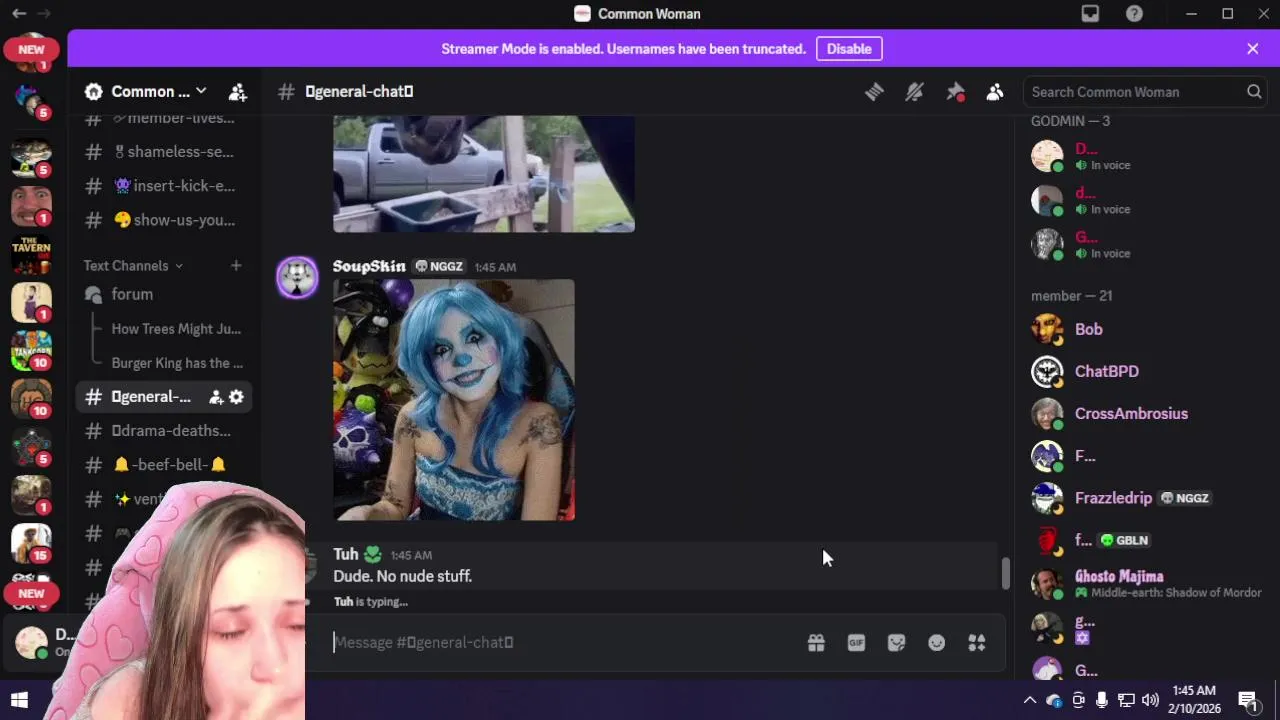
Task: Click the general-chat channel settings gear
Action: click(x=236, y=397)
